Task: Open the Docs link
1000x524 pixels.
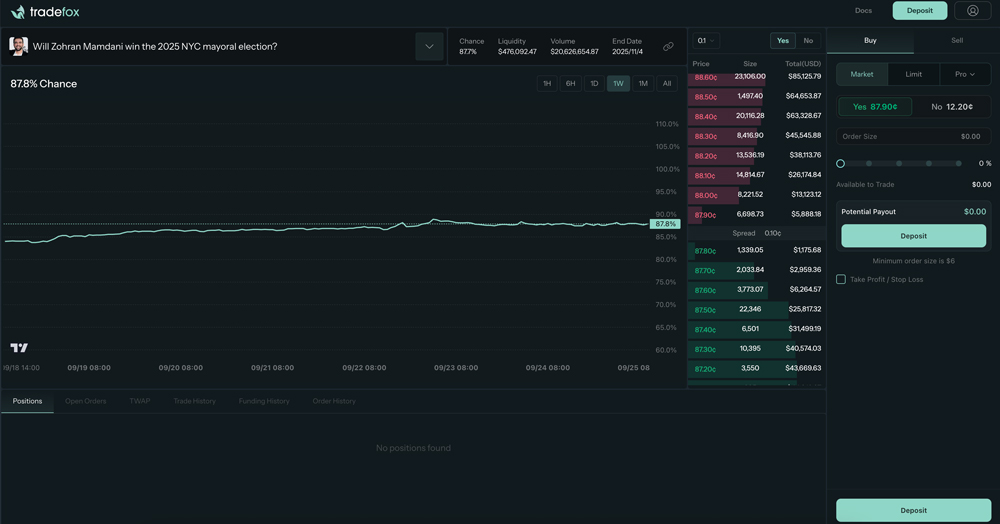Action: 863,11
